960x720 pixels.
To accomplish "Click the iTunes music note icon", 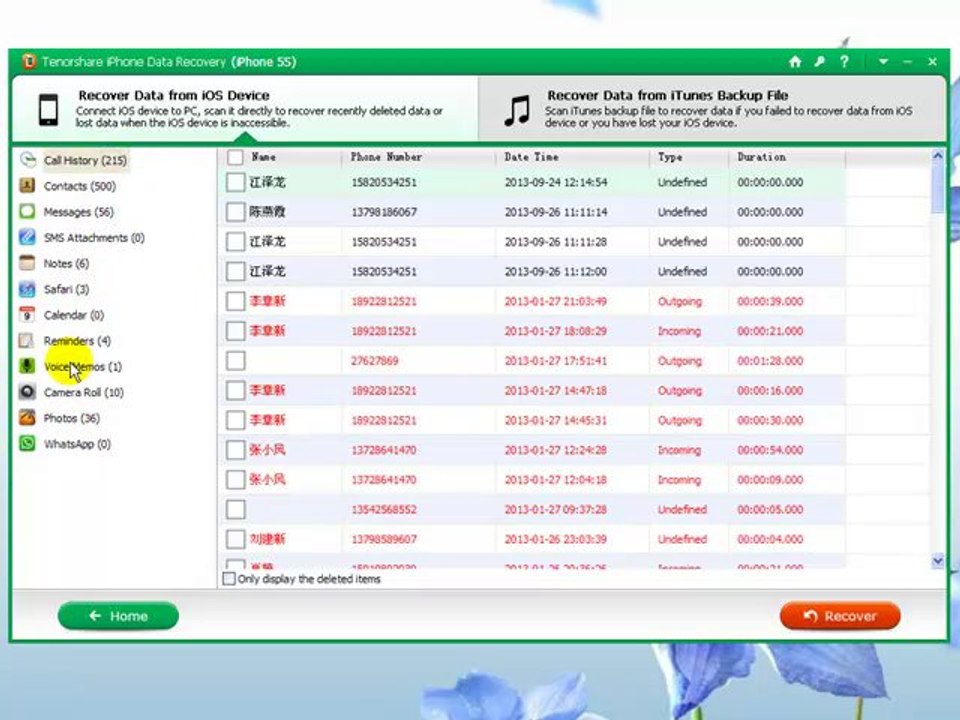I will click(x=517, y=110).
